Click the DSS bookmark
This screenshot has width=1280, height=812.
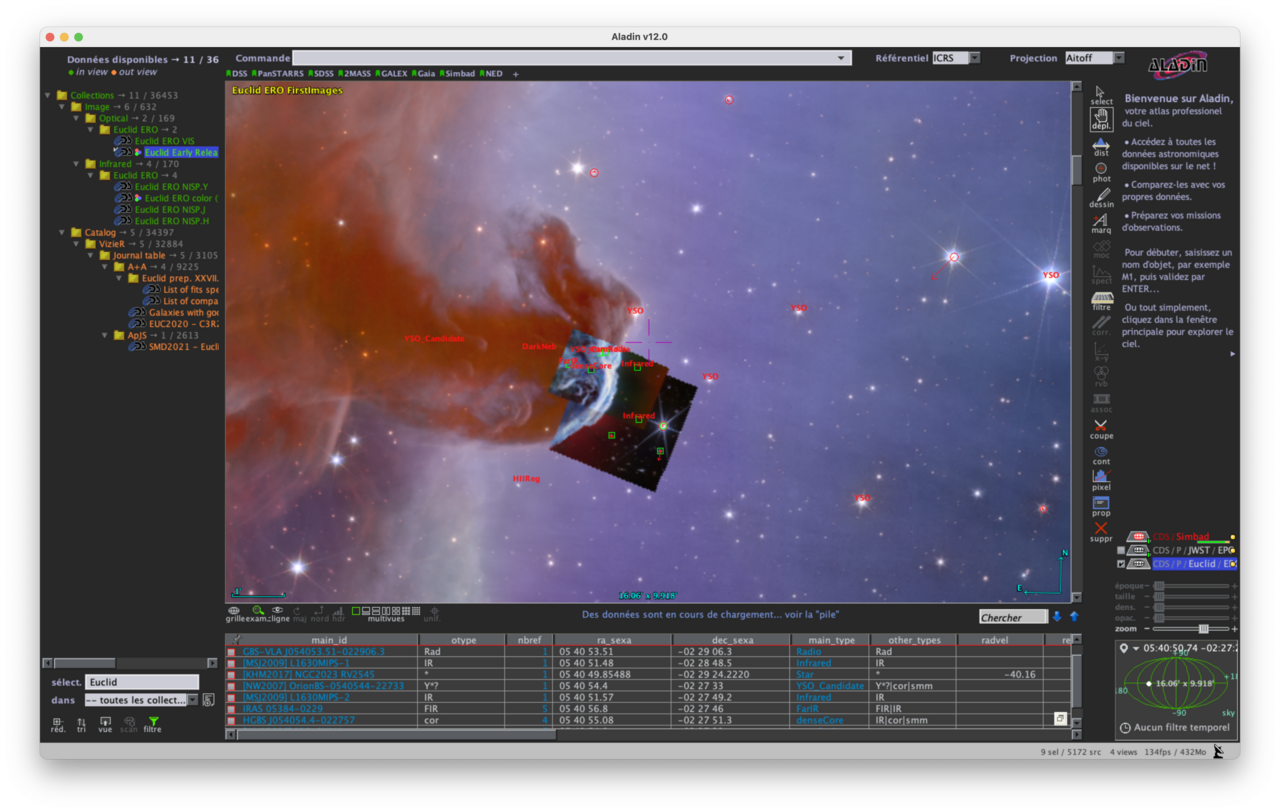point(237,74)
